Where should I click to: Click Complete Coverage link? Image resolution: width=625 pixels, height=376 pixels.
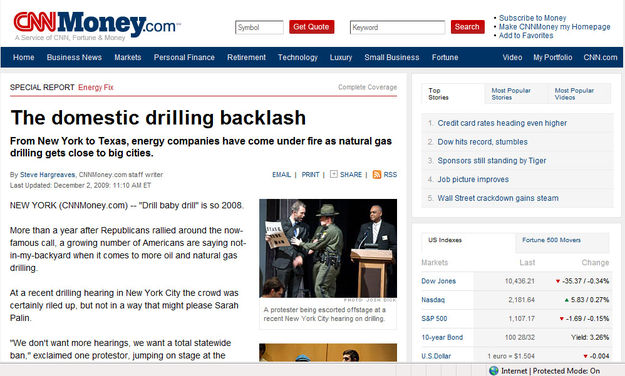coord(368,87)
